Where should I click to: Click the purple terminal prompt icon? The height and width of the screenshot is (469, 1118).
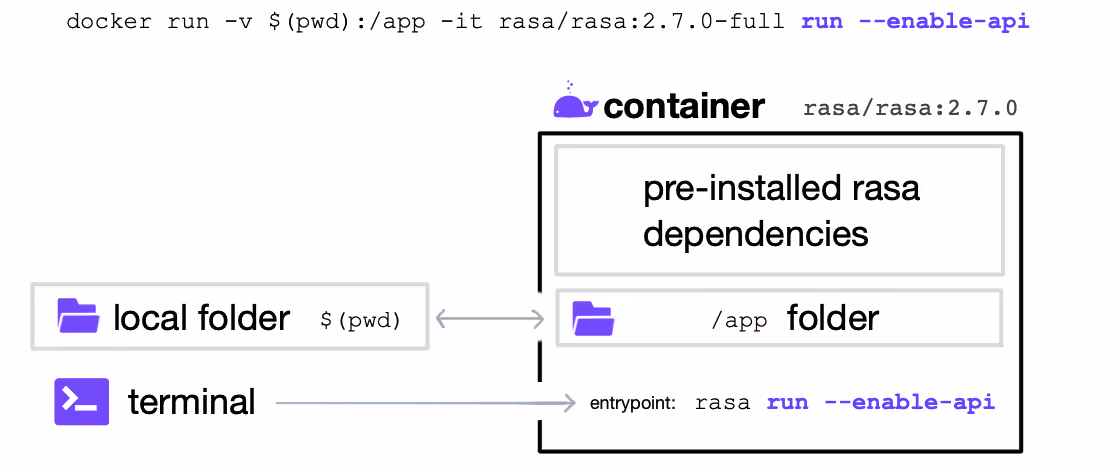click(81, 401)
